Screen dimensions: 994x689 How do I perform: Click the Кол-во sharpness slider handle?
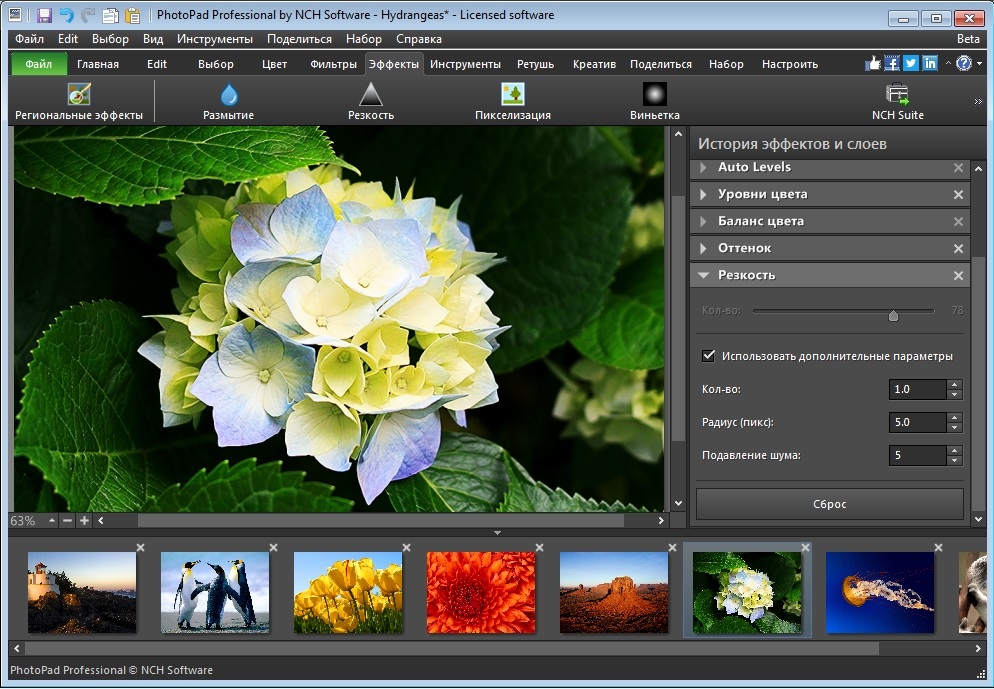(893, 315)
